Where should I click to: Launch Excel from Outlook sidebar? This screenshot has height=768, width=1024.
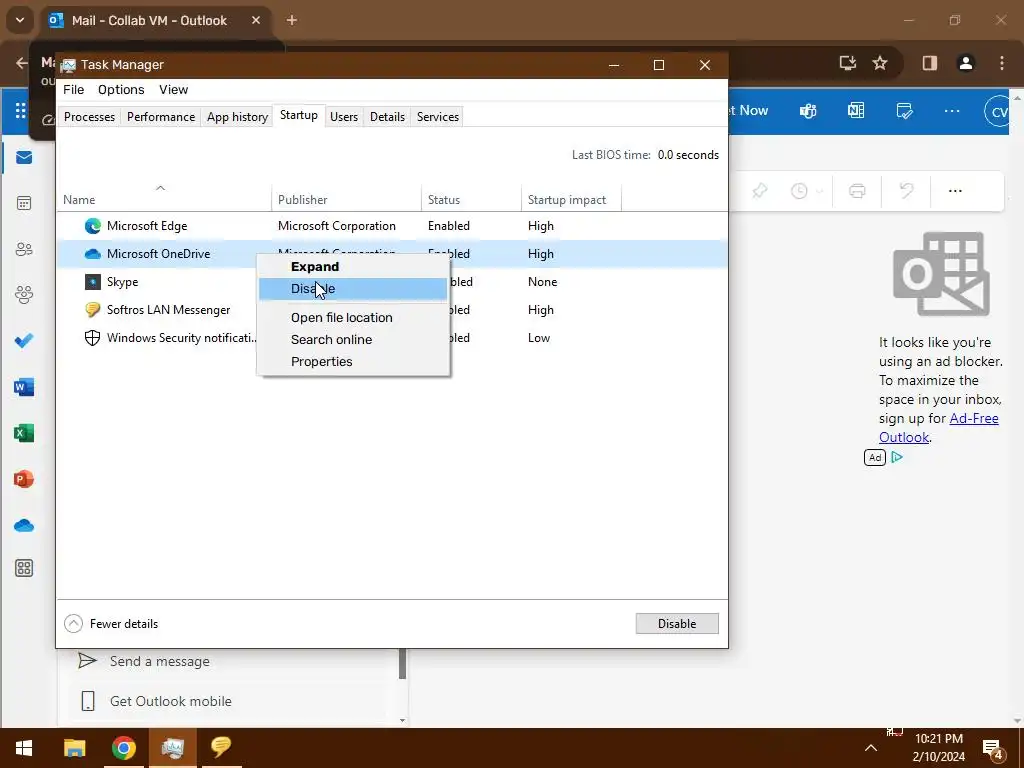tap(24, 433)
